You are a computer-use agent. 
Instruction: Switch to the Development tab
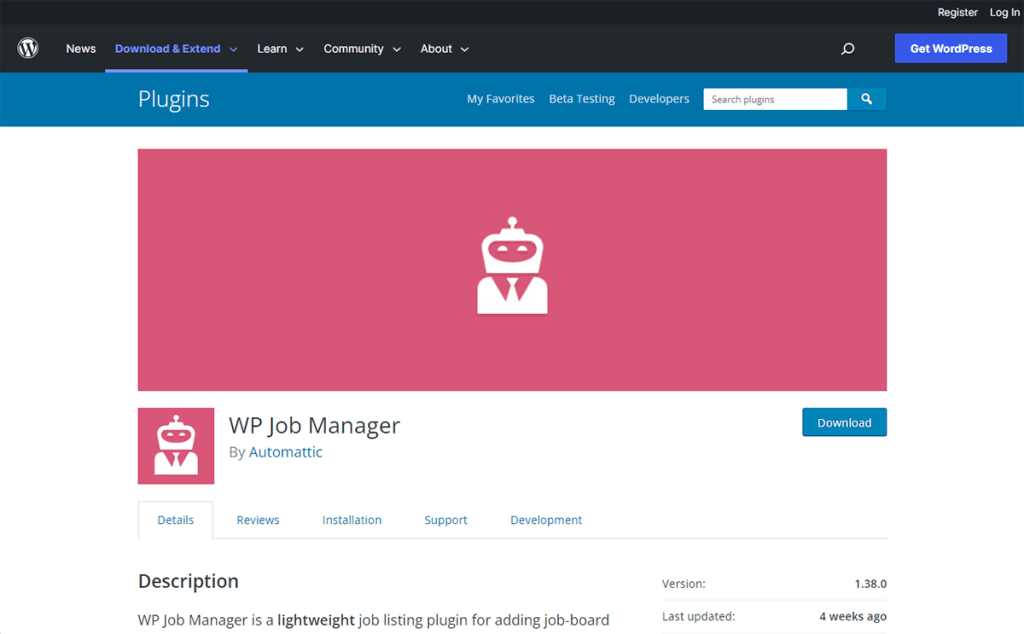pyautogui.click(x=546, y=520)
